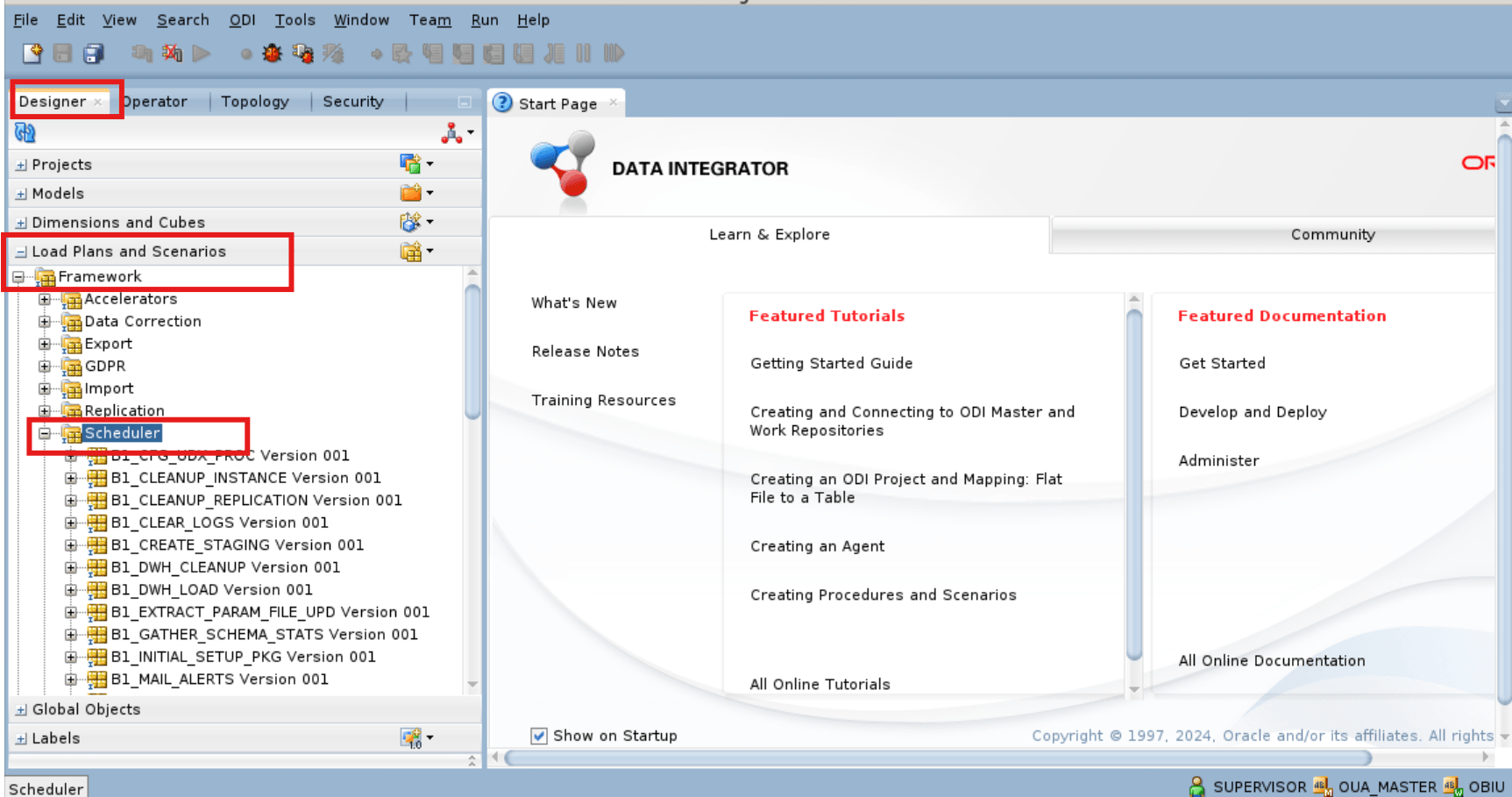Open All Online Documentation

[x=1272, y=660]
